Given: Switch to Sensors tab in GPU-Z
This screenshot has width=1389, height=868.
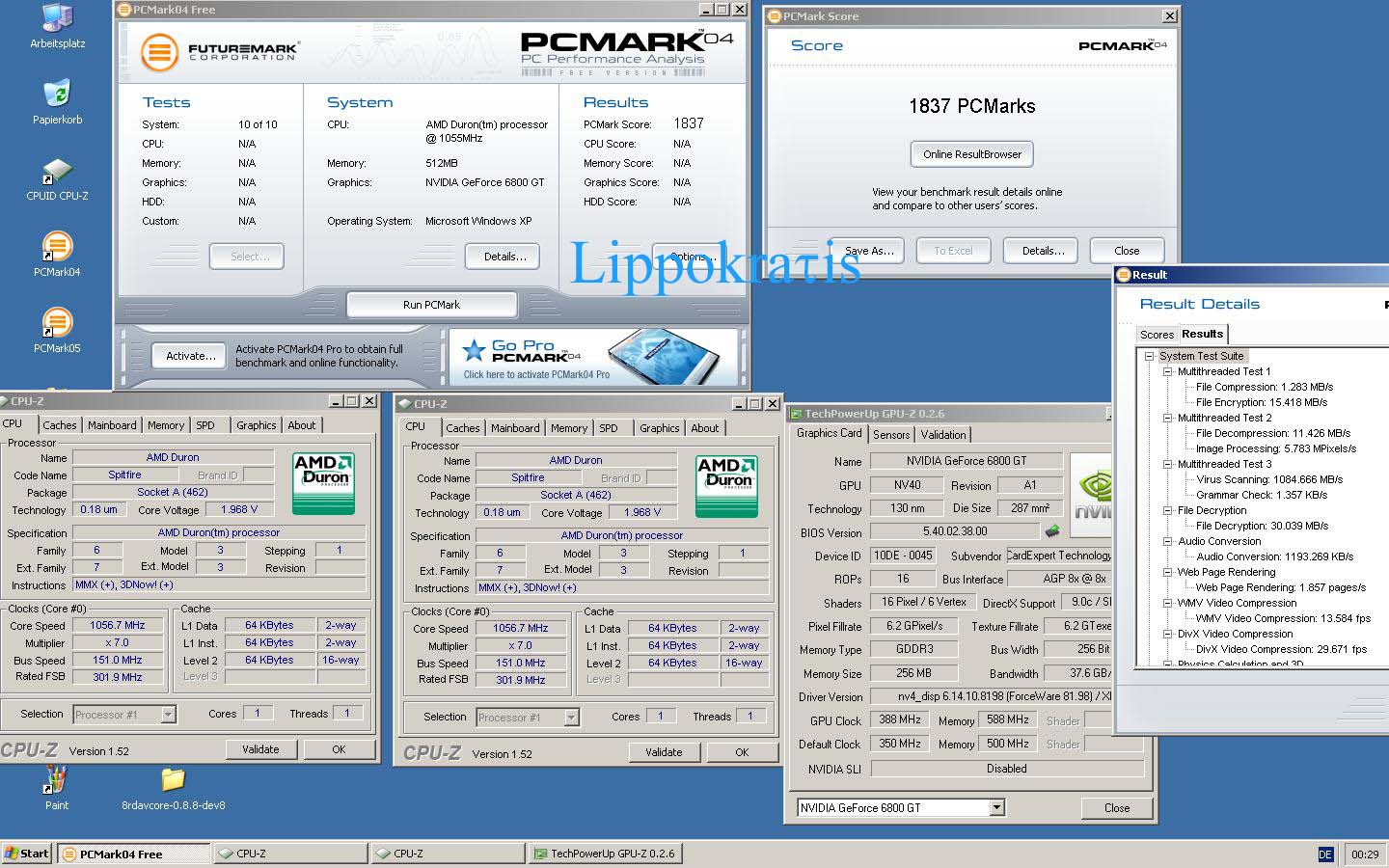Looking at the screenshot, I should click(891, 435).
